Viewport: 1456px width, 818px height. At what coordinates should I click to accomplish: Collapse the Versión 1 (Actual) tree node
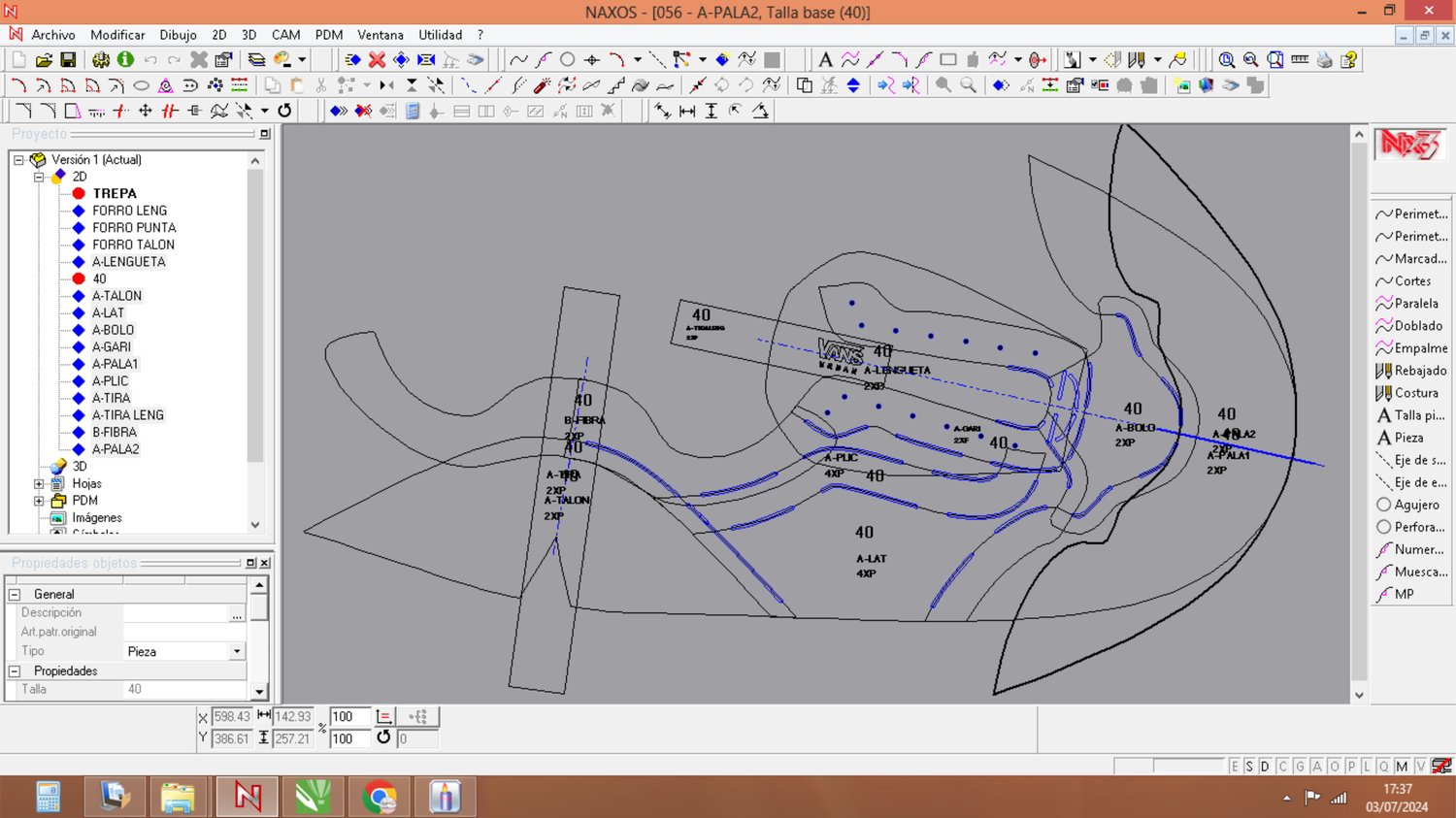click(x=18, y=160)
